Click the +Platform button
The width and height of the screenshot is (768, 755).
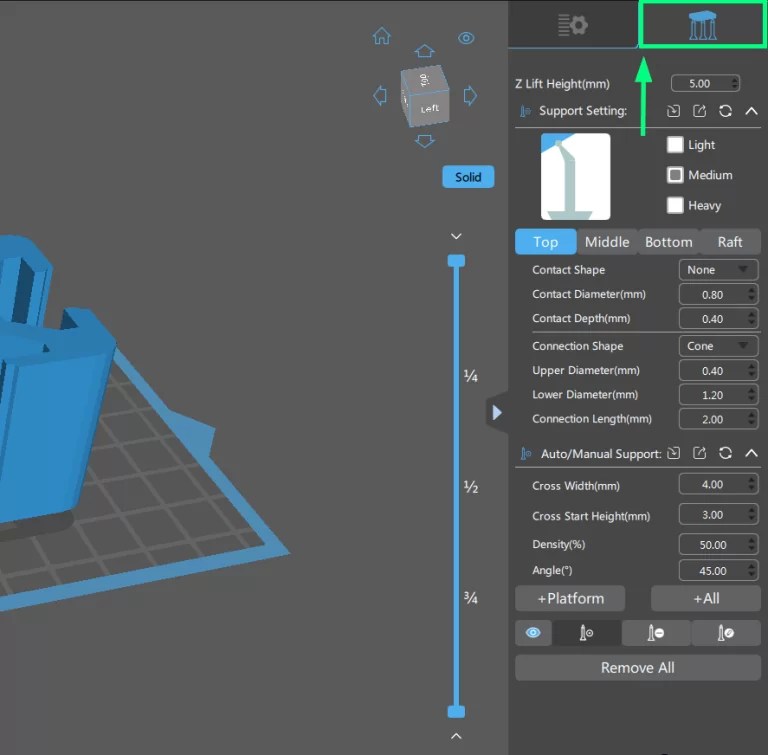pyautogui.click(x=570, y=598)
